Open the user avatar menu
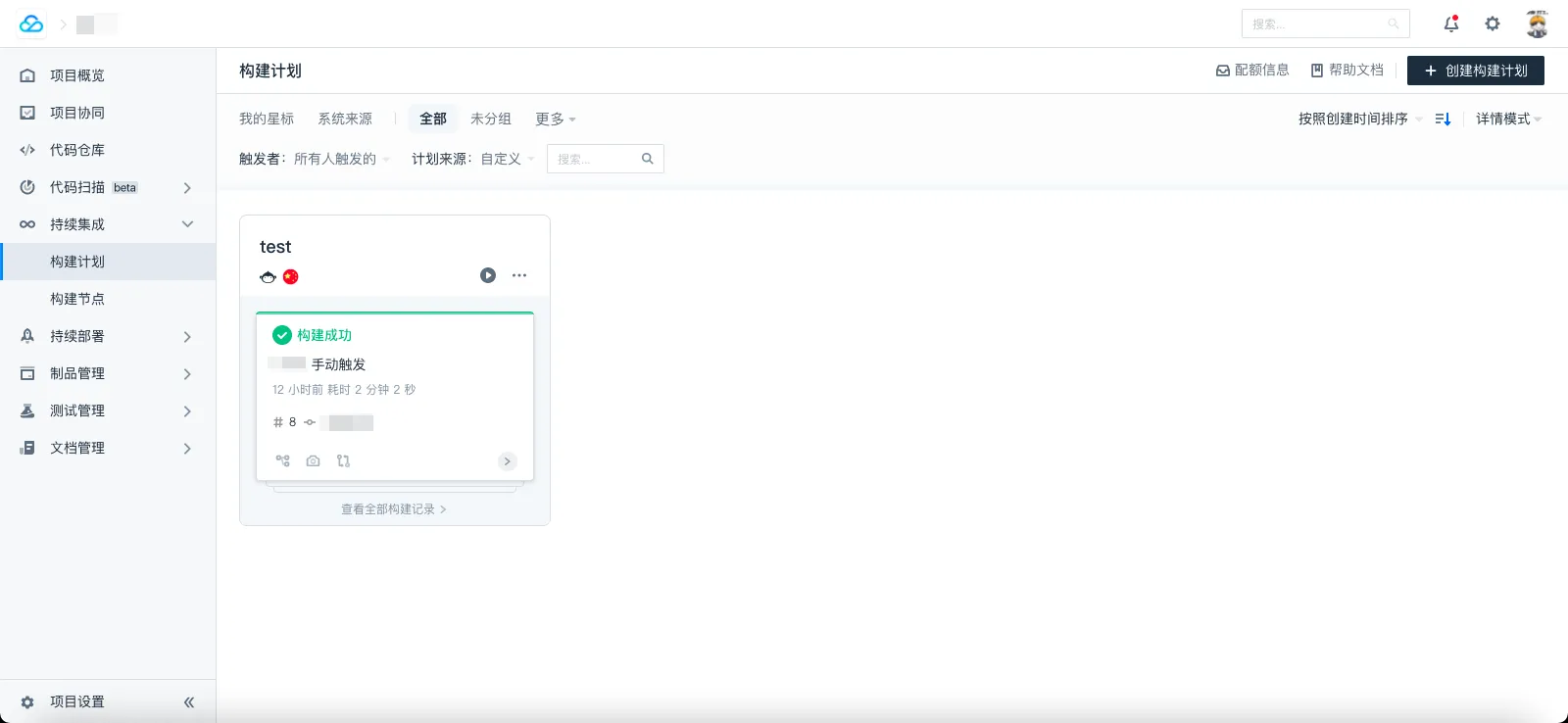 coord(1537,24)
